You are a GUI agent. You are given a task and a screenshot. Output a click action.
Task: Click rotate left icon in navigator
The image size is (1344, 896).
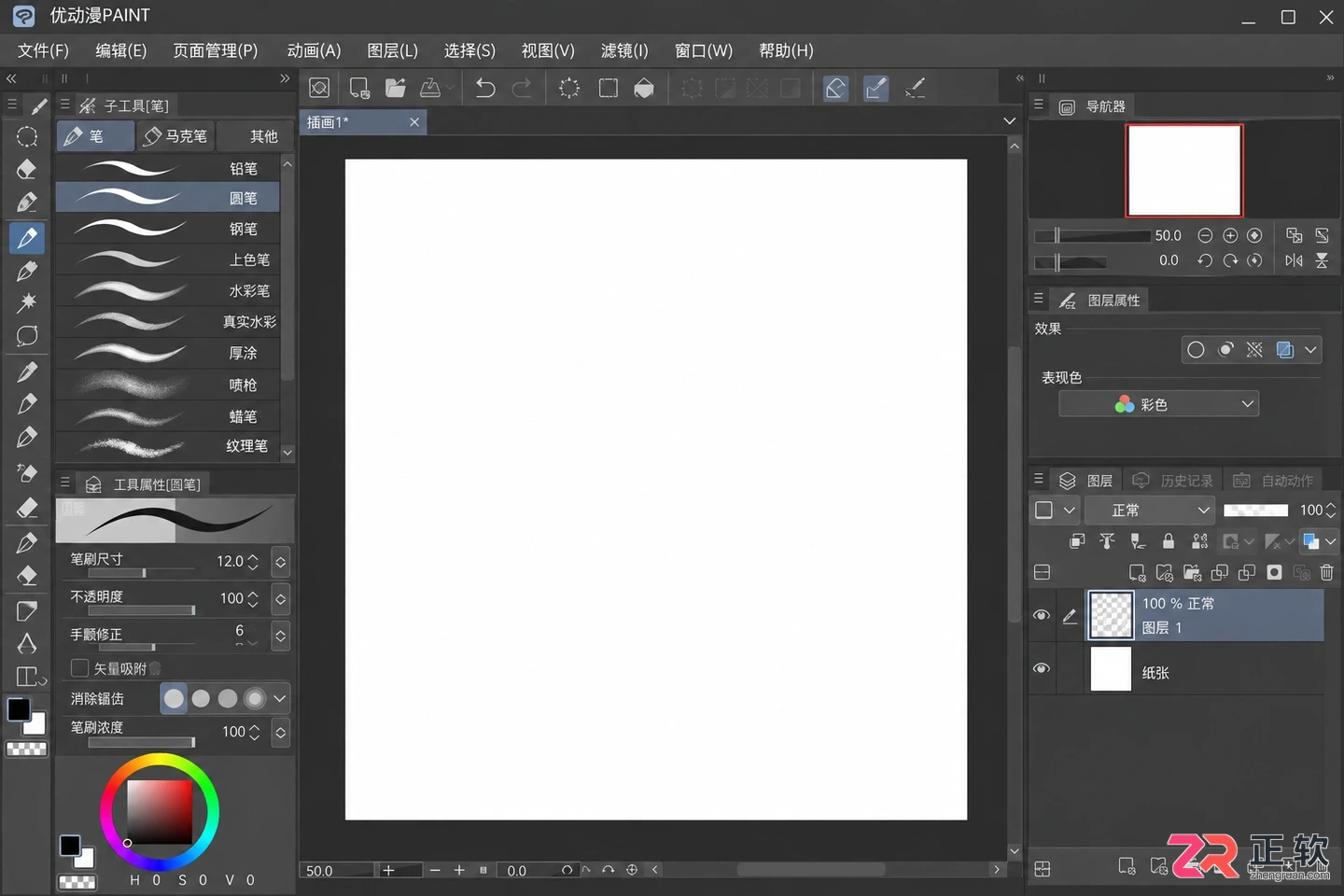coord(1205,260)
